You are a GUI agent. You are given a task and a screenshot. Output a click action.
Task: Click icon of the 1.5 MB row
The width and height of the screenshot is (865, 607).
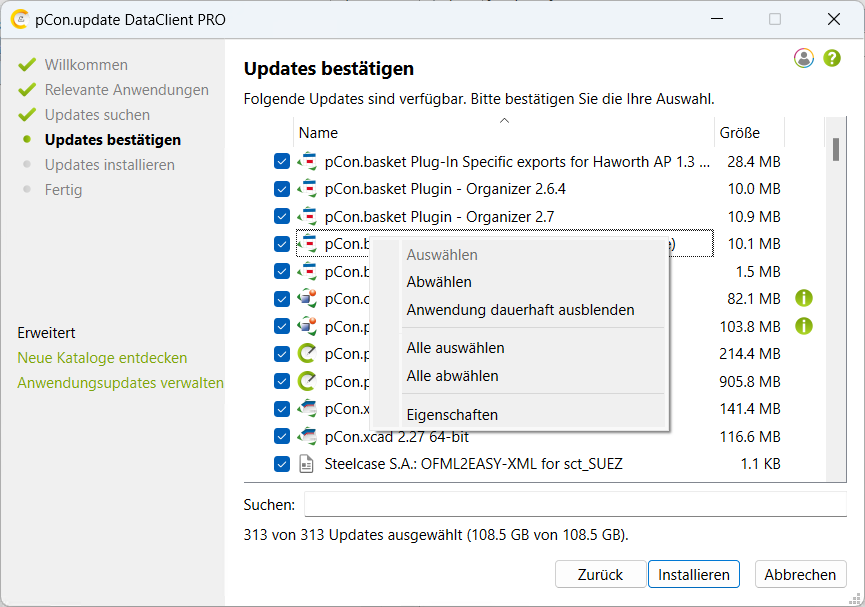pos(307,271)
